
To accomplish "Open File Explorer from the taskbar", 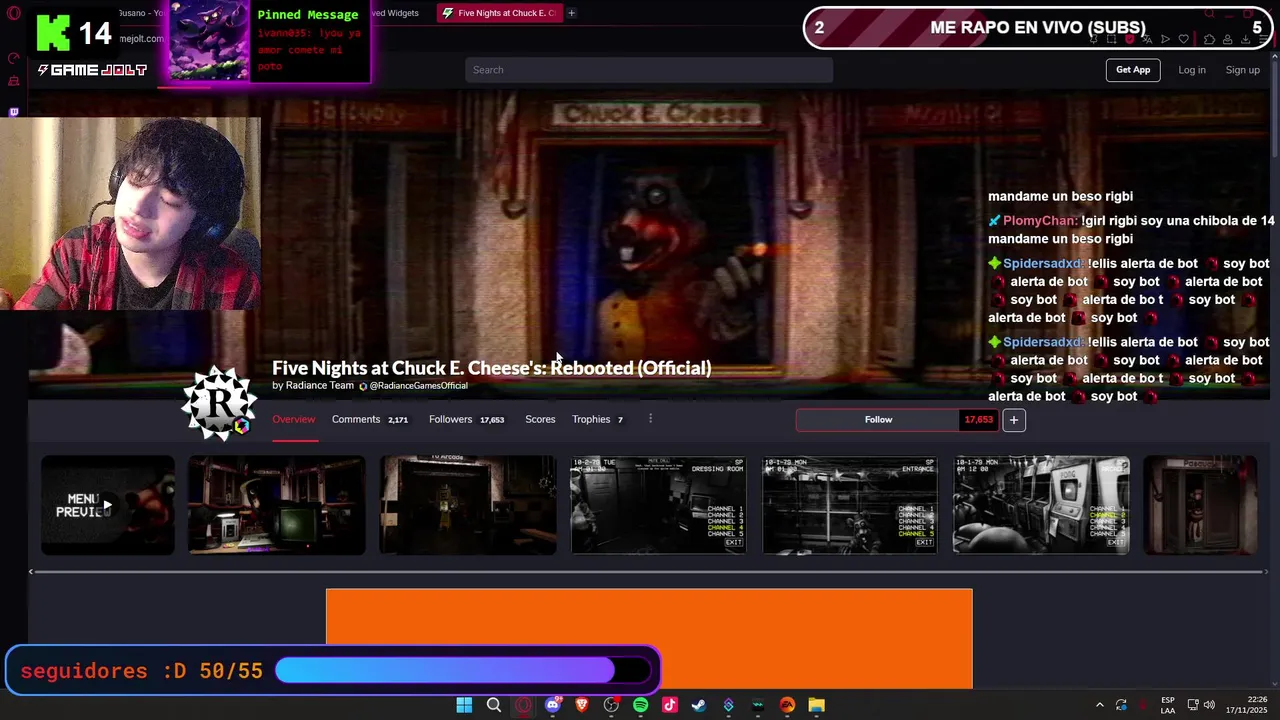I will point(817,705).
